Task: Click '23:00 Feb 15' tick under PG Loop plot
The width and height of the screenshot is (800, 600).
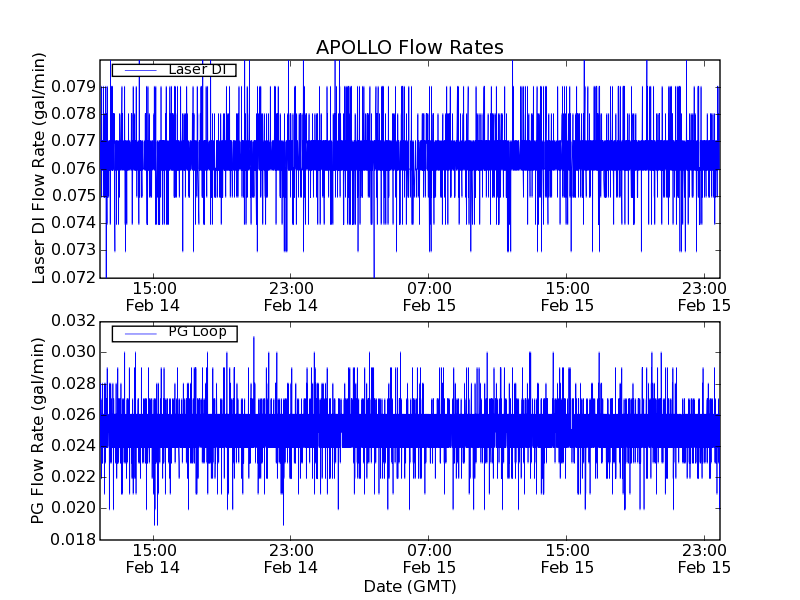Action: pos(705,559)
